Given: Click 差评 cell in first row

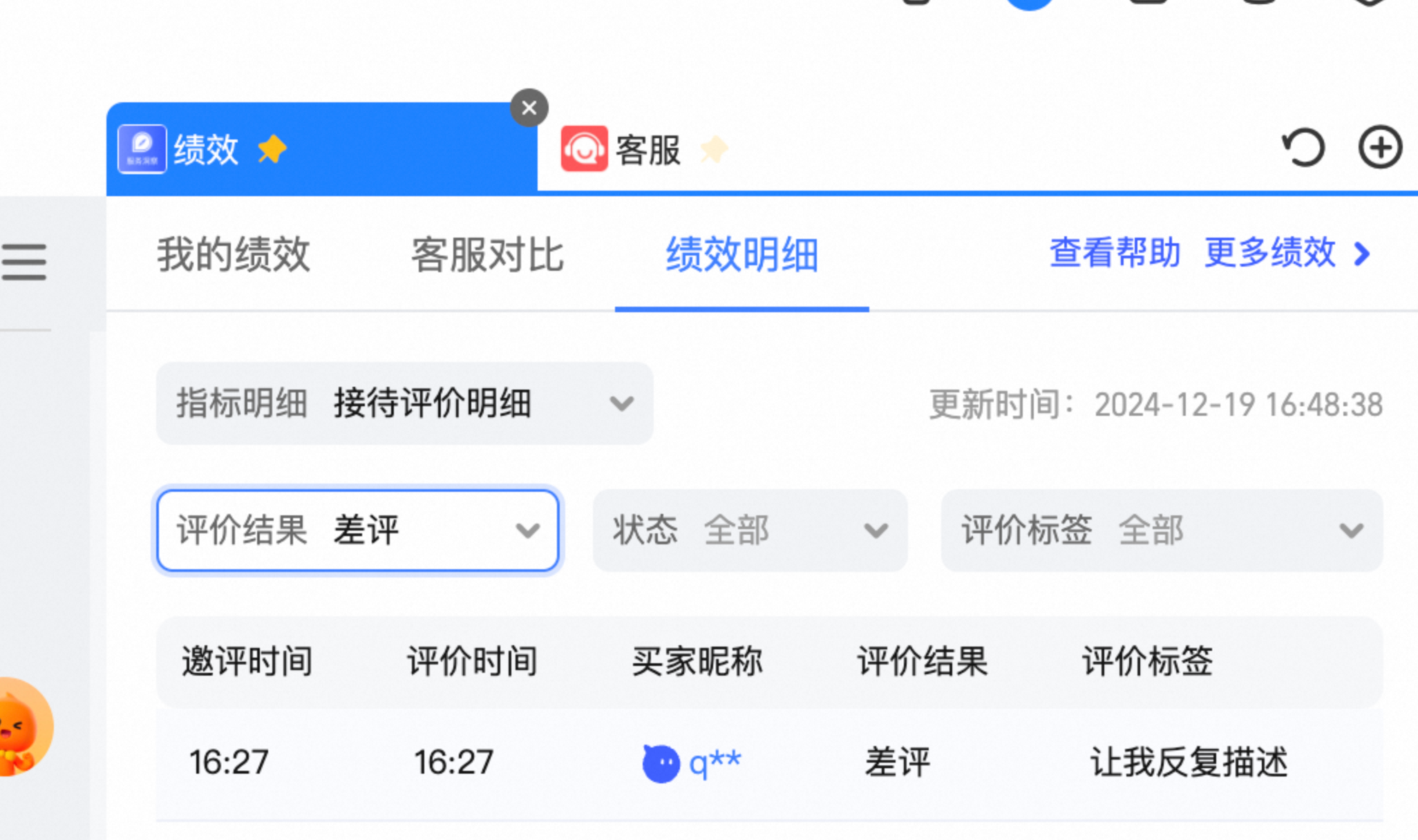Looking at the screenshot, I should tap(898, 763).
